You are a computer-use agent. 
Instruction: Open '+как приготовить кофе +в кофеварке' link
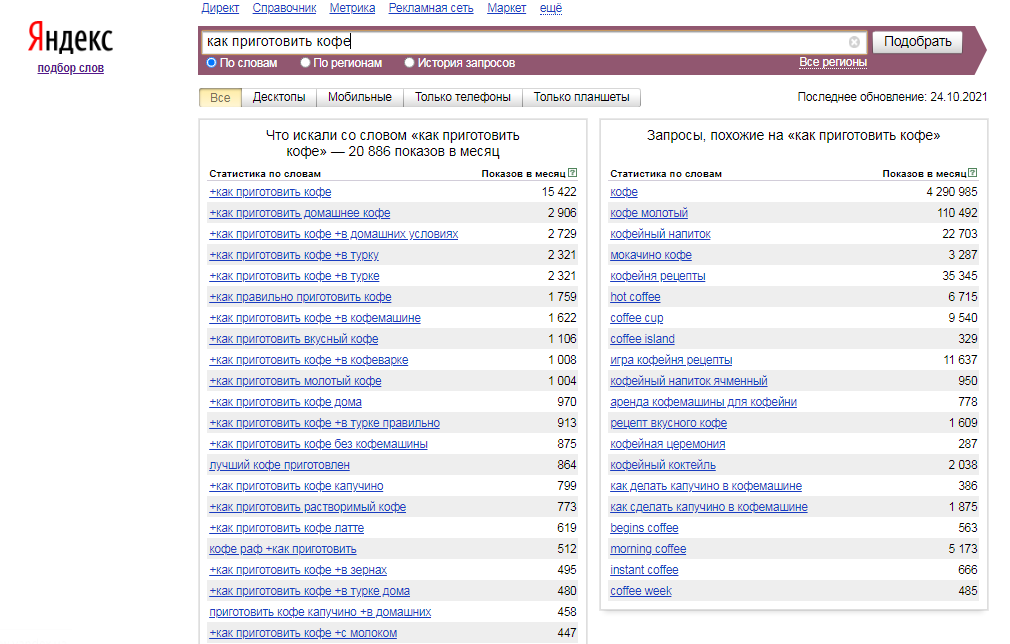click(x=309, y=360)
